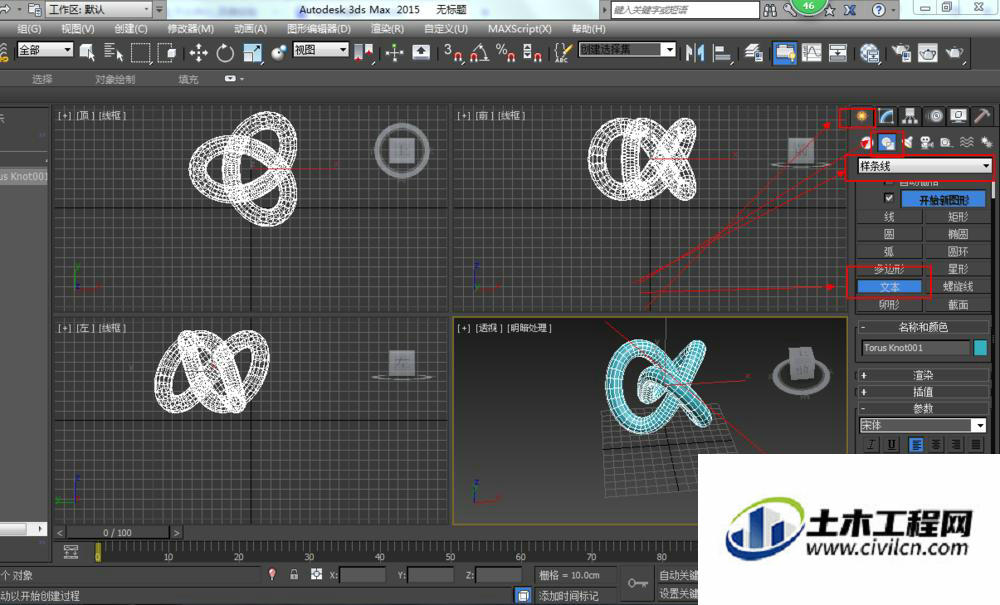Activate the Select and Scale tool
This screenshot has height=605, width=1000.
click(253, 52)
